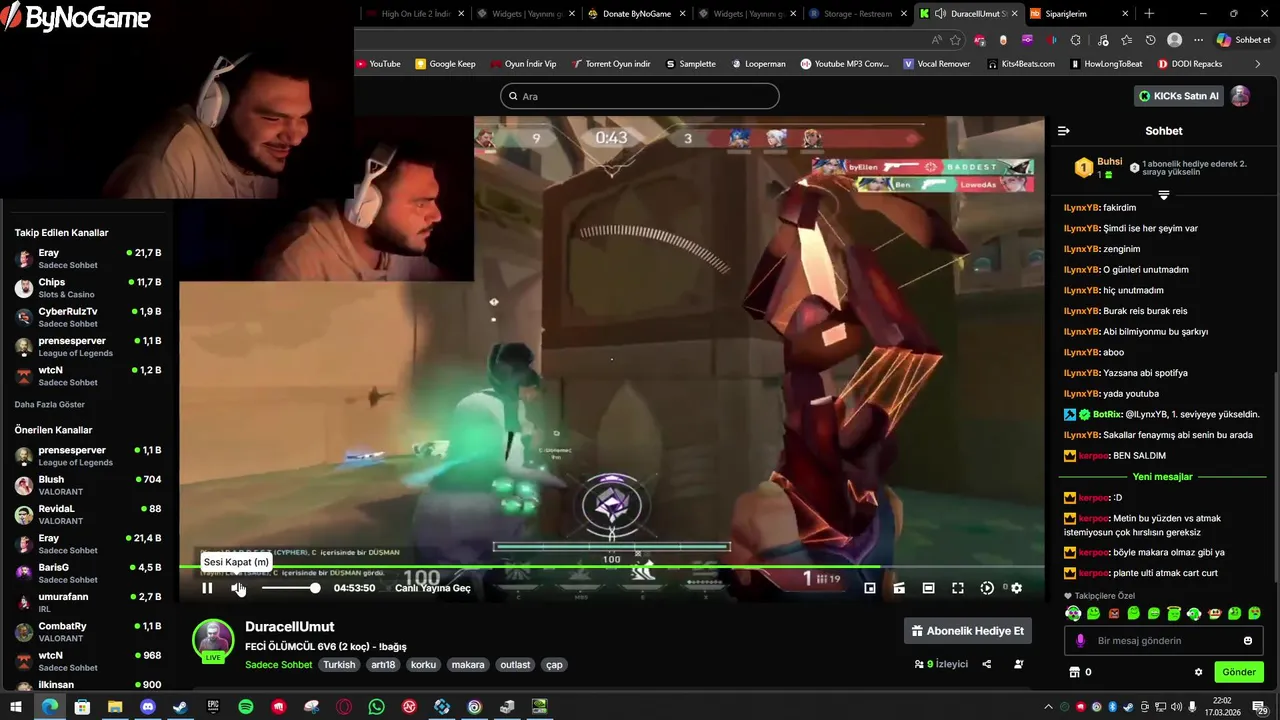Open Discord from the taskbar
This screenshot has width=1280, height=720.
(148, 707)
